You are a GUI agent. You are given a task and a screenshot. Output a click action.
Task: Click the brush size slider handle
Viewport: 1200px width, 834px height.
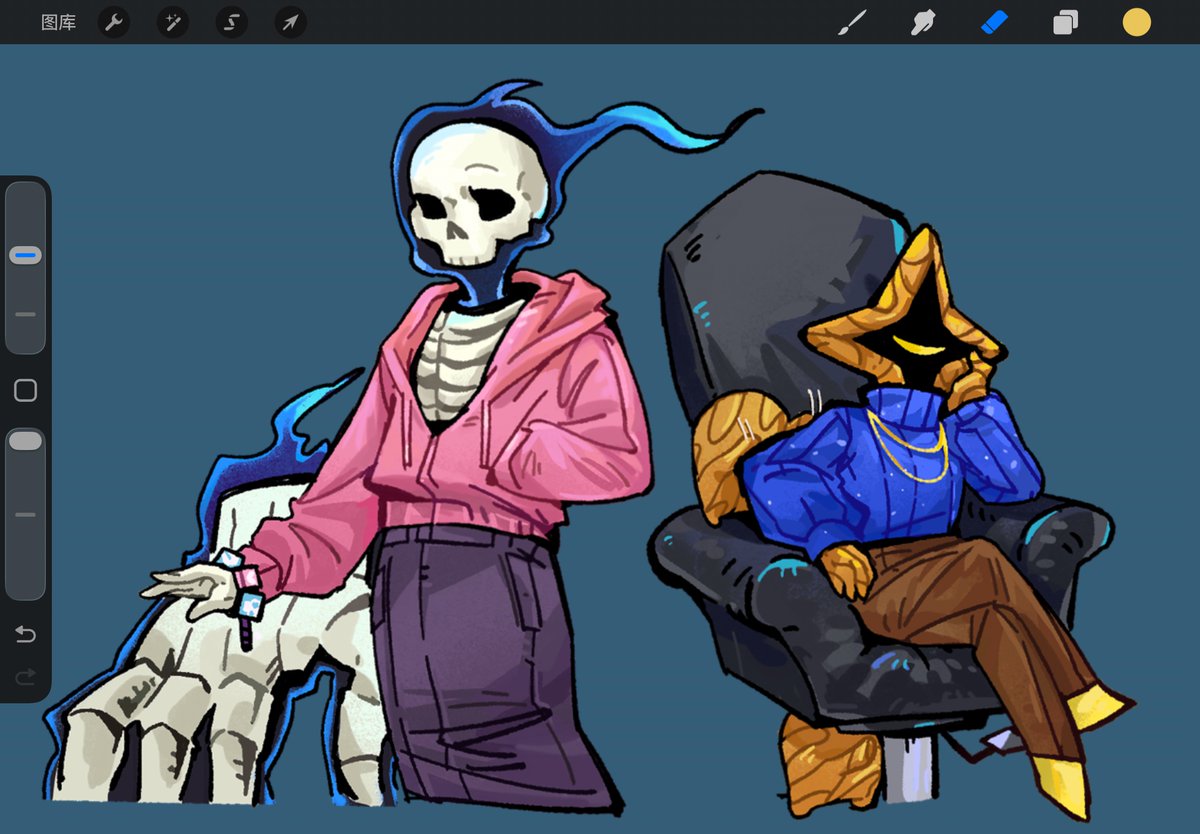coord(26,256)
